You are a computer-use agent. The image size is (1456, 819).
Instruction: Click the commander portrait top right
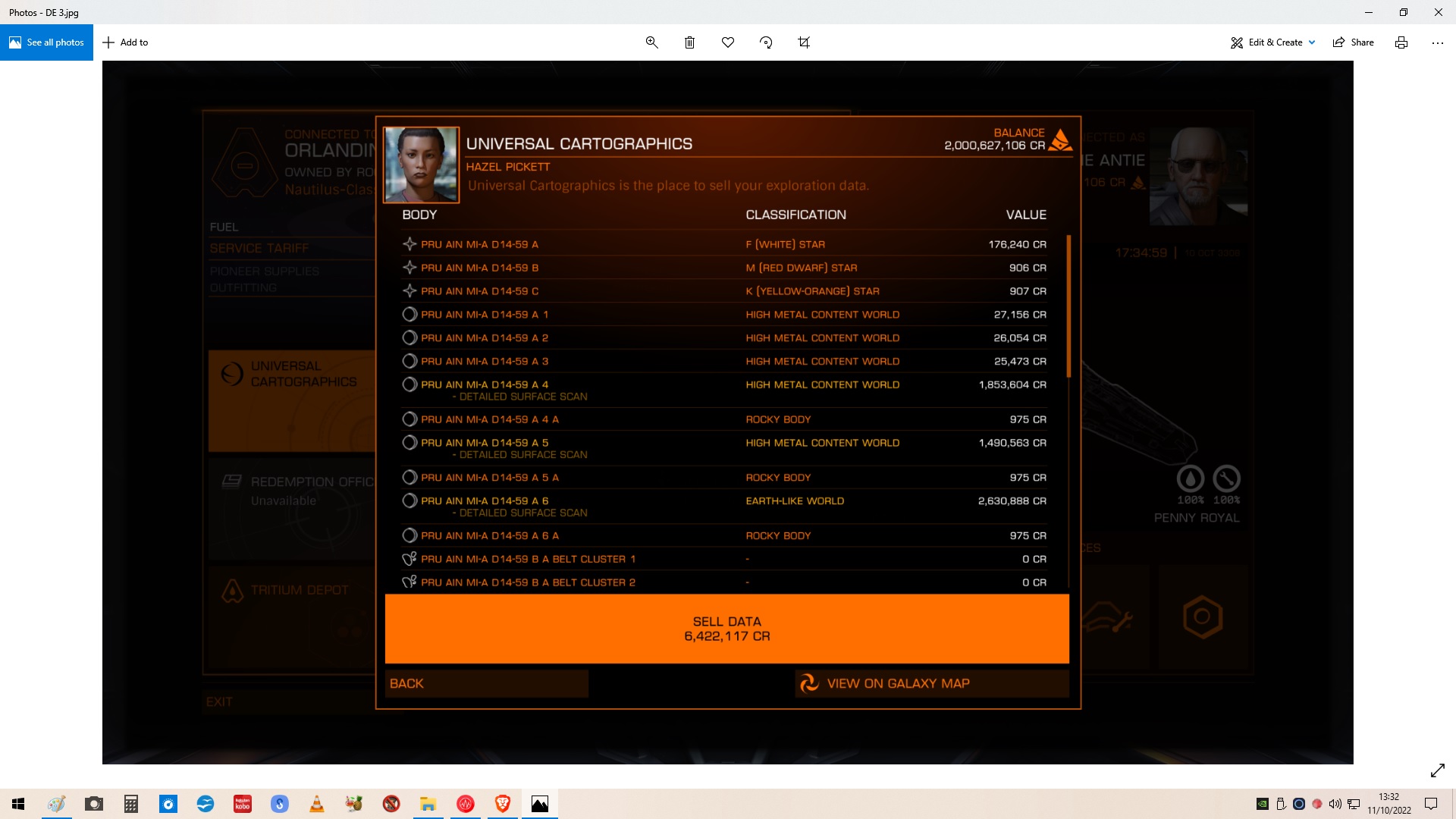pos(1198,176)
